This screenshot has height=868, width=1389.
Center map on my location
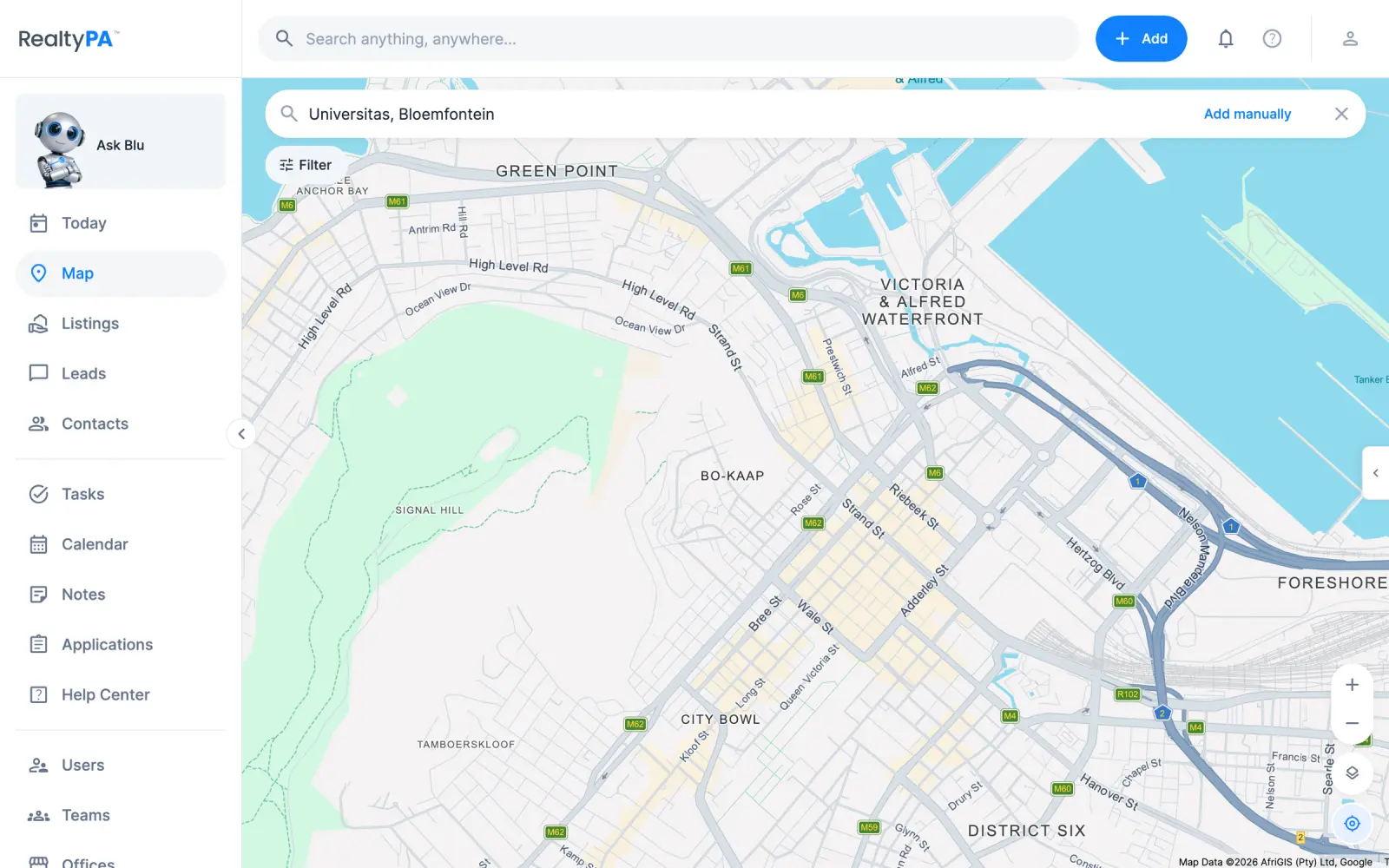pyautogui.click(x=1352, y=823)
